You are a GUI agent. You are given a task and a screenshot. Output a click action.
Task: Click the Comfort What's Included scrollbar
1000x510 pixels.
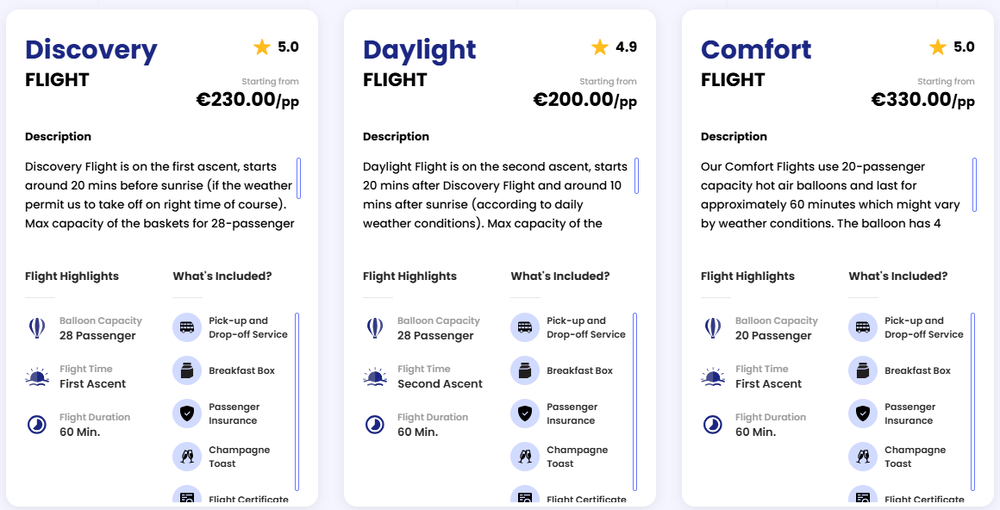[973, 400]
